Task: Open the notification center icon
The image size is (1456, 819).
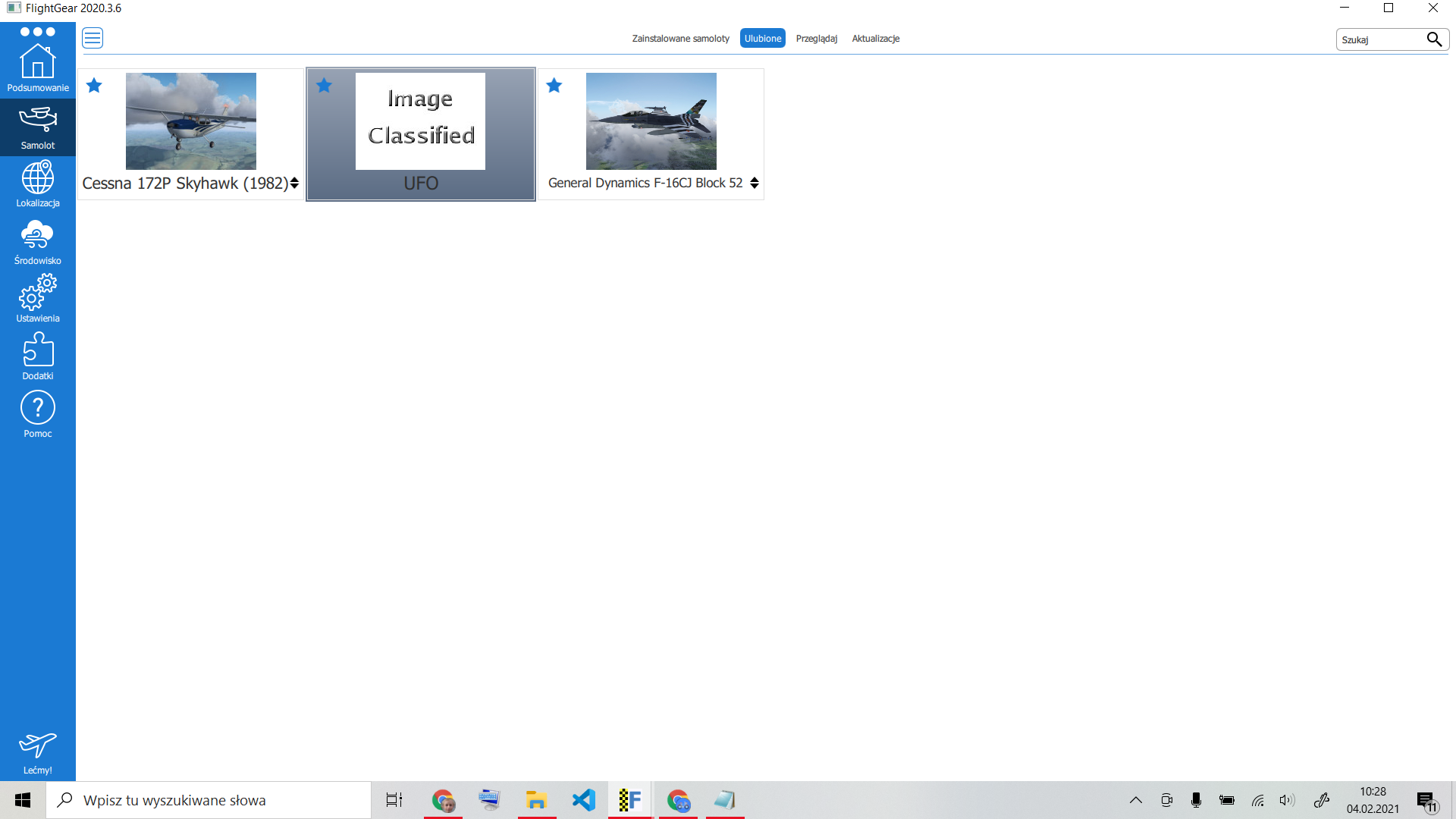Action: click(x=1426, y=801)
